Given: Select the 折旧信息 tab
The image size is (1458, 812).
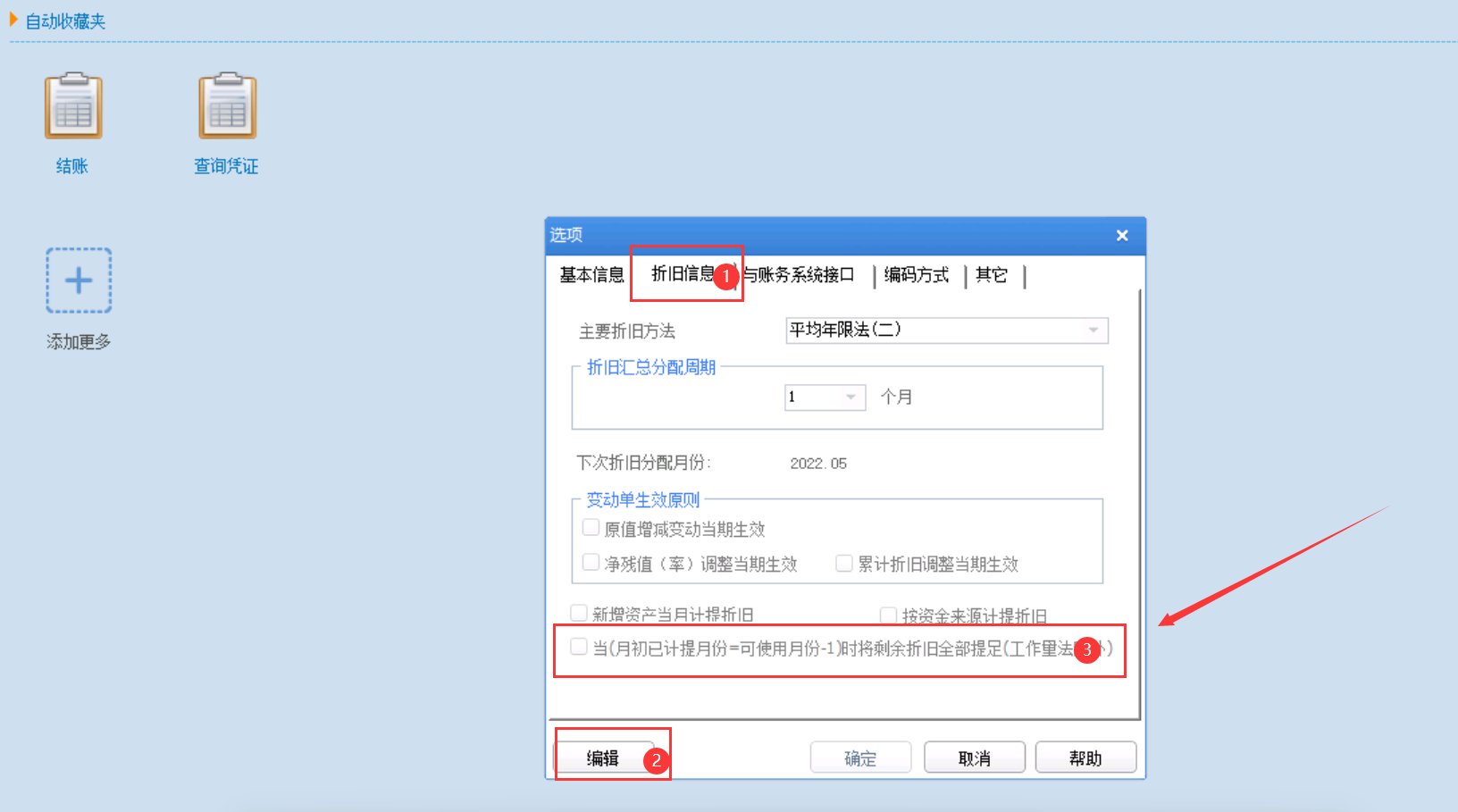Looking at the screenshot, I should 682,274.
